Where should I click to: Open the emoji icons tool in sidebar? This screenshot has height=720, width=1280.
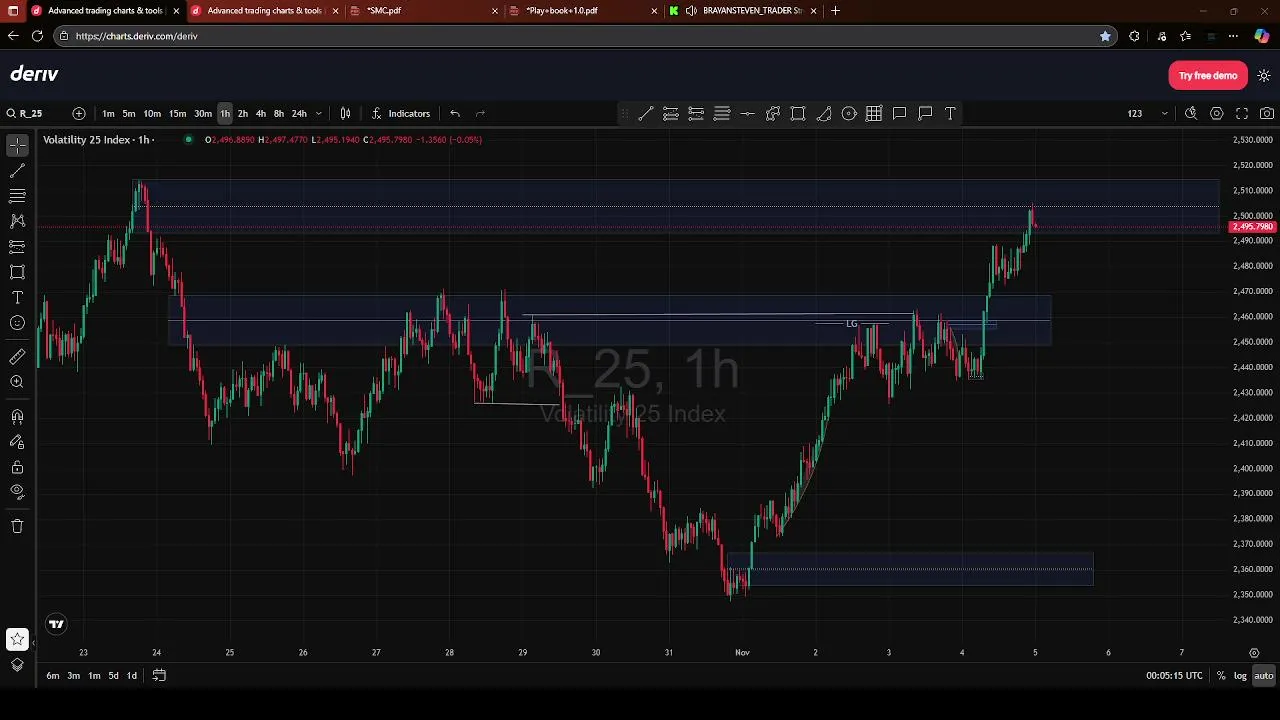17,323
